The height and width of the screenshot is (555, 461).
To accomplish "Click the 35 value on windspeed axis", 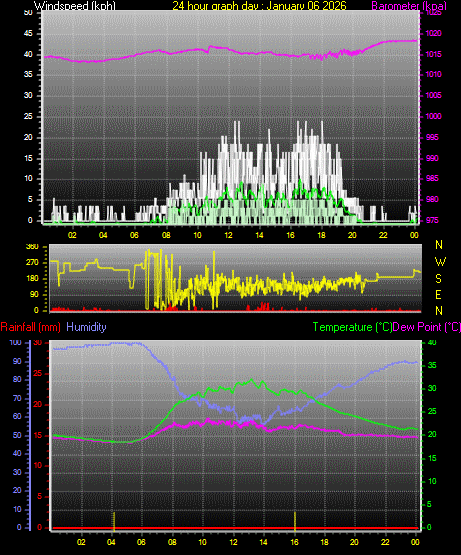I will (28, 74).
